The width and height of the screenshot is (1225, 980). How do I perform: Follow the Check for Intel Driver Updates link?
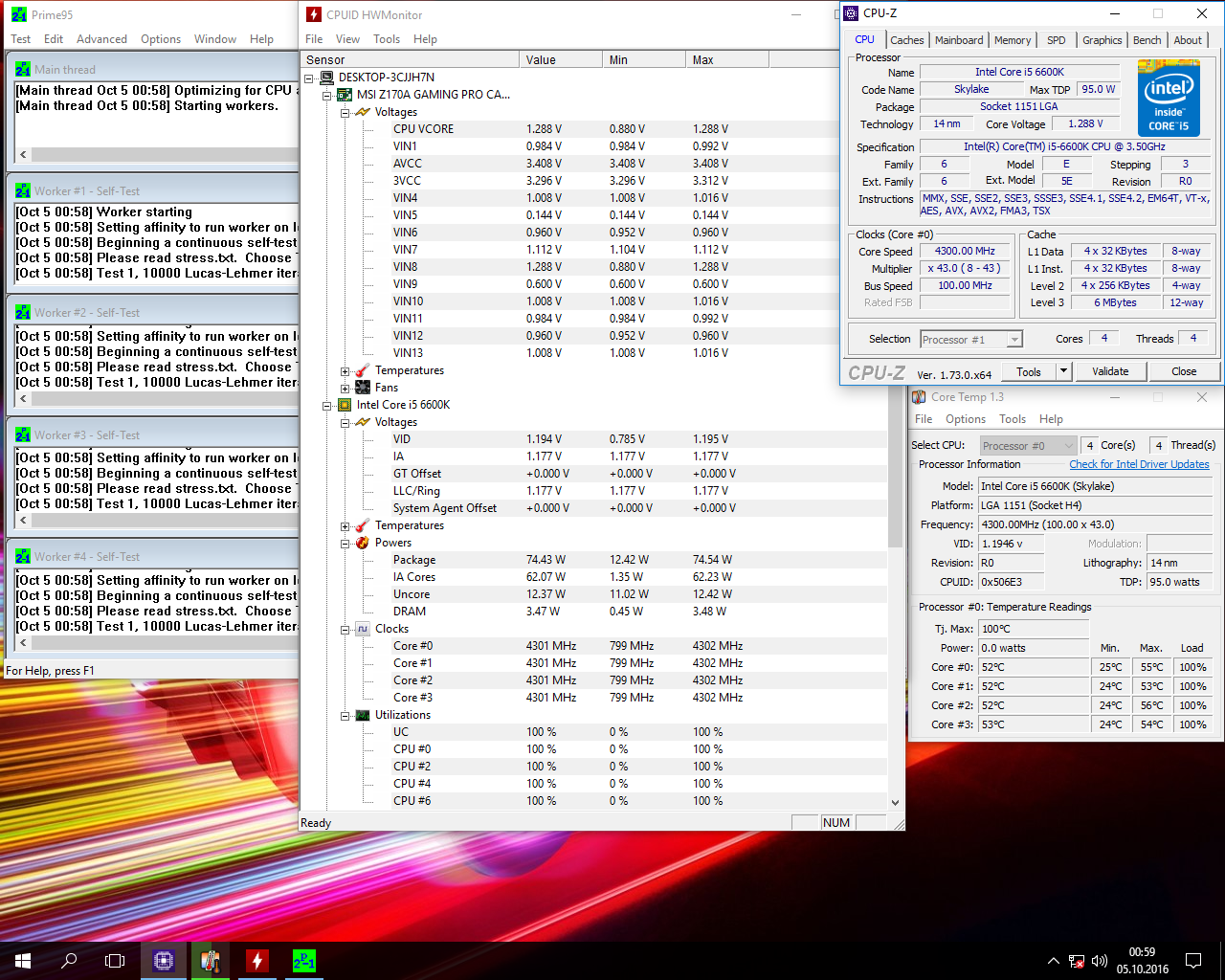[x=1139, y=464]
